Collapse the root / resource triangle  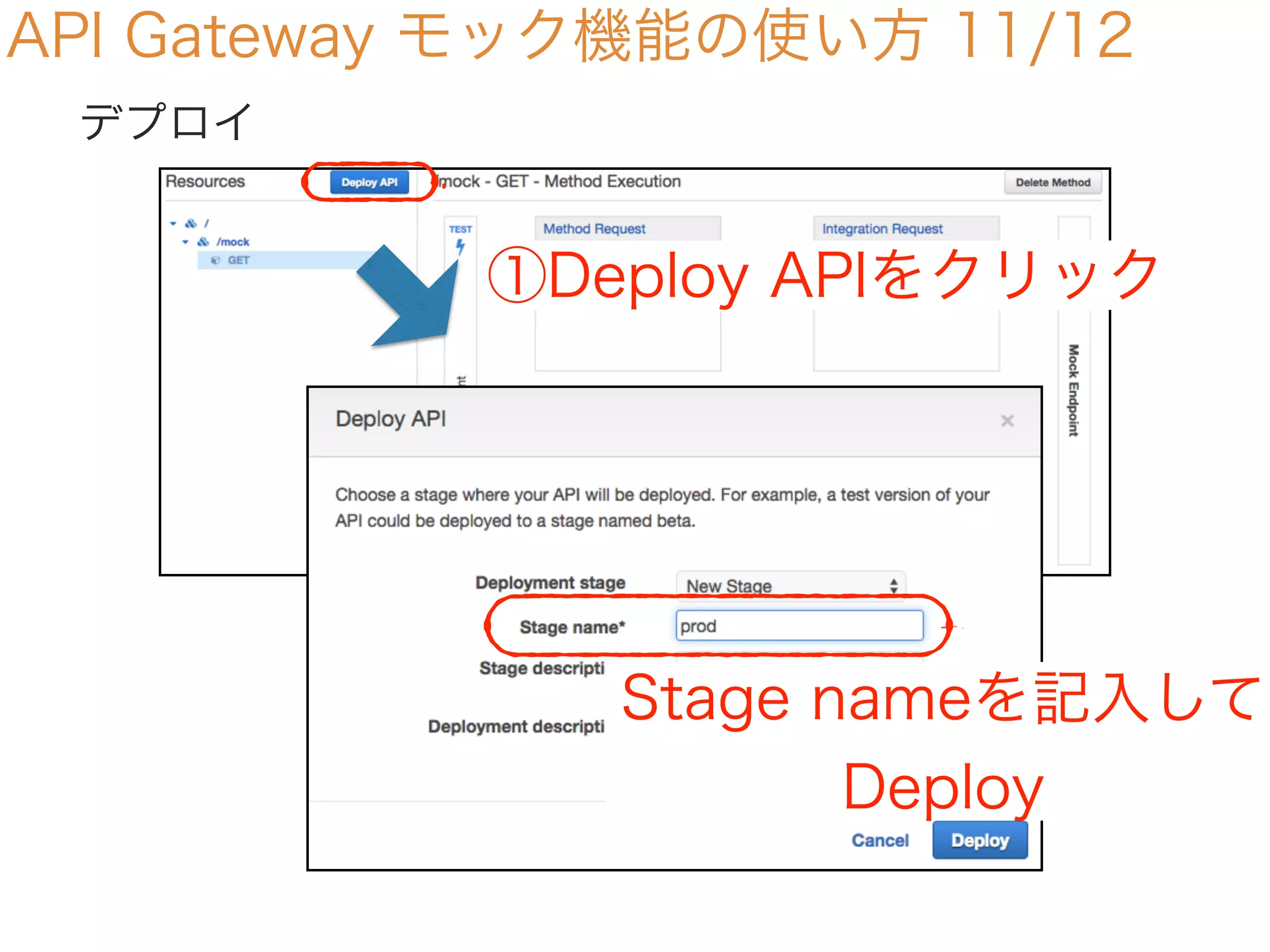click(x=173, y=223)
